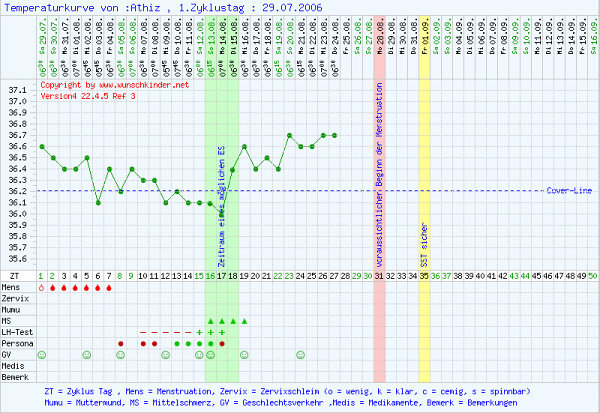The image size is (600, 413).
Task: Select the lowest temperature point on day 6
Action: (98, 202)
